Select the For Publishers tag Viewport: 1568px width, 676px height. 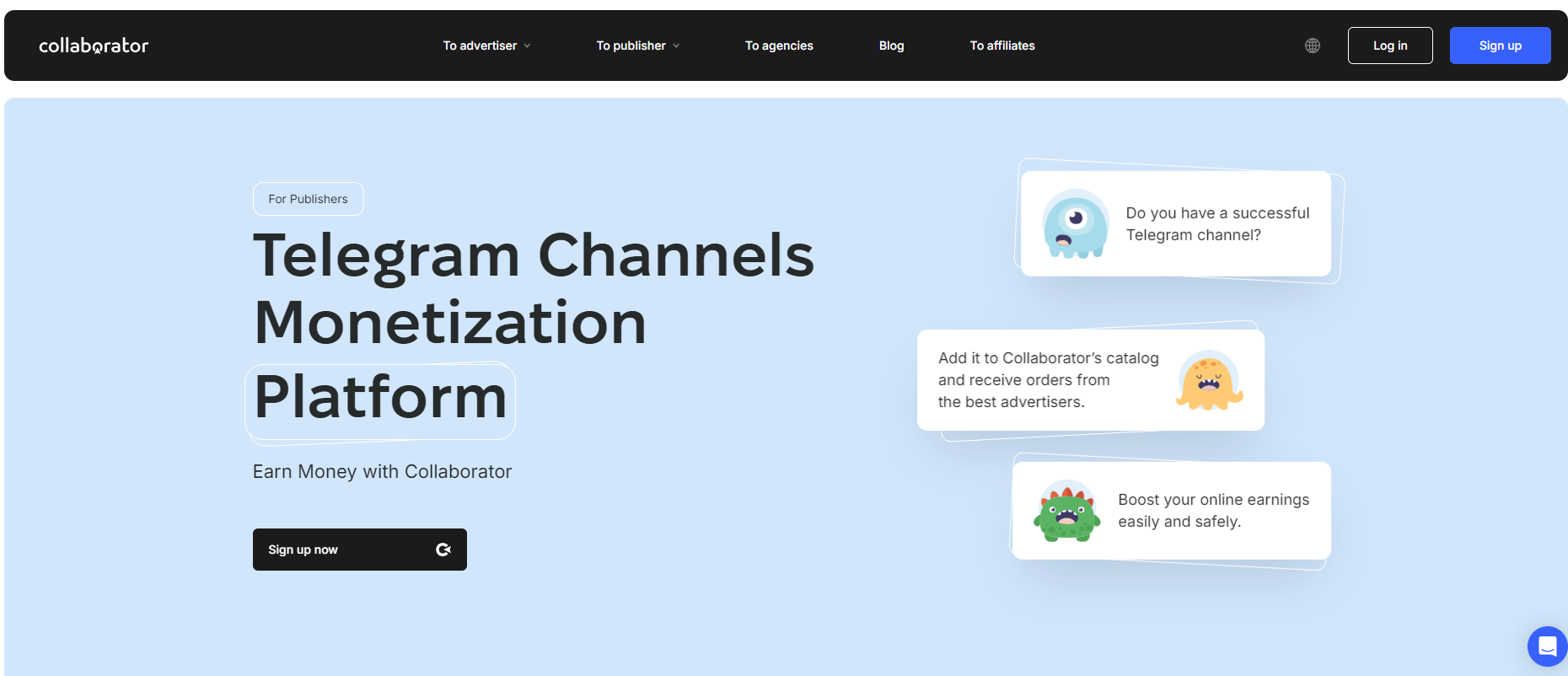(309, 199)
